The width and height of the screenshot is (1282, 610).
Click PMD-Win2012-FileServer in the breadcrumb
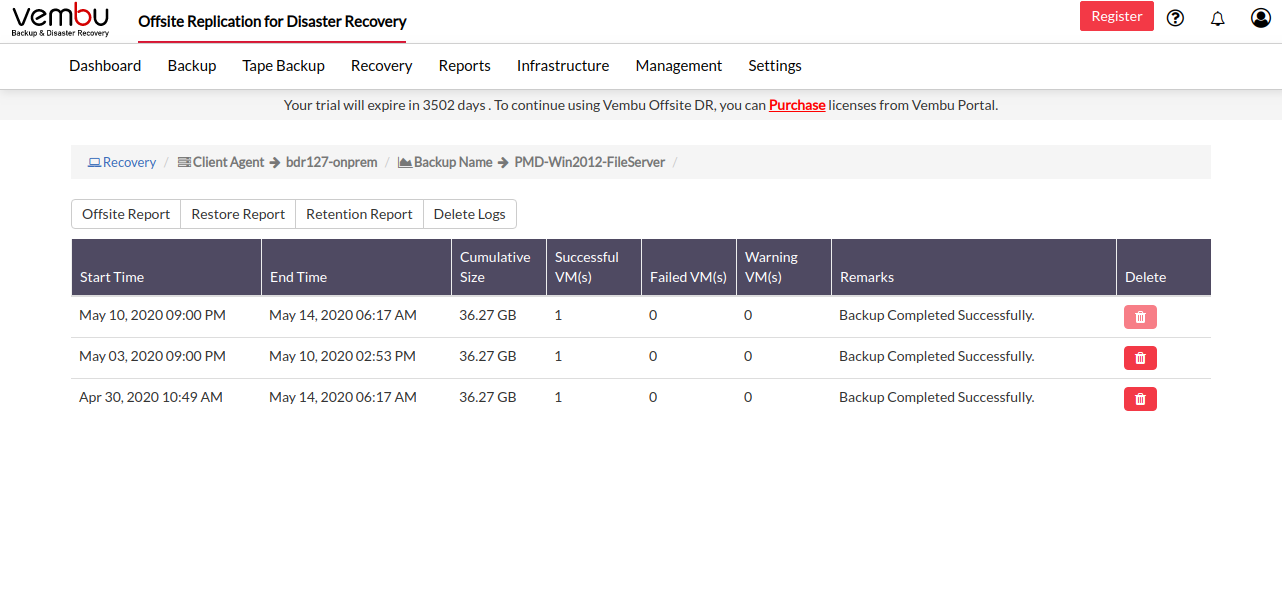[x=590, y=162]
